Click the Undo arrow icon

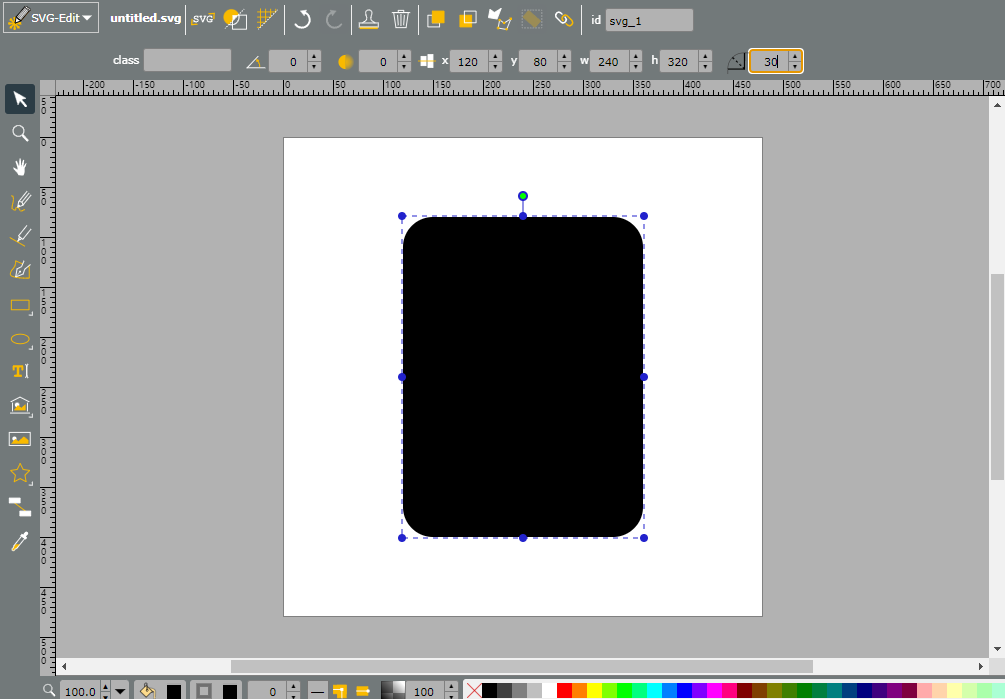click(302, 19)
